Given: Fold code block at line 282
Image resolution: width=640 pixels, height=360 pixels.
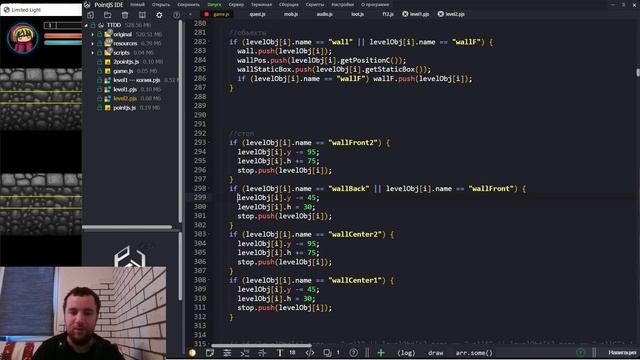Looking at the screenshot, I should [209, 42].
